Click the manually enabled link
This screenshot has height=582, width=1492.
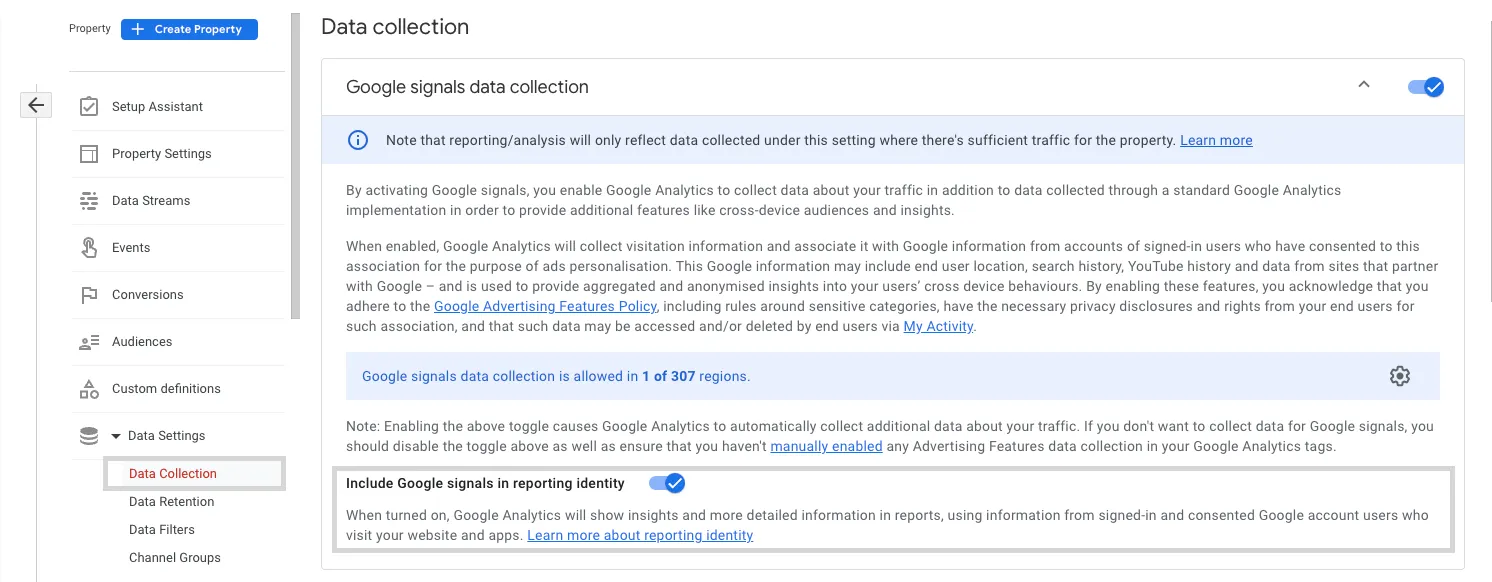point(826,446)
